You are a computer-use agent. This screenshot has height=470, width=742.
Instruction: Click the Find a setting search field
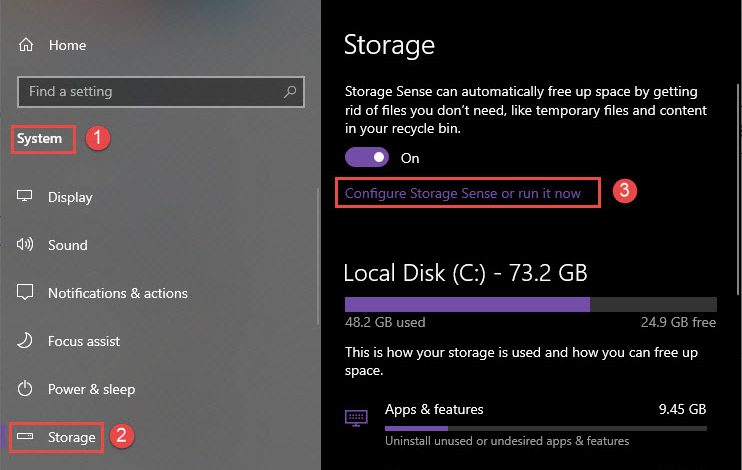pos(161,92)
